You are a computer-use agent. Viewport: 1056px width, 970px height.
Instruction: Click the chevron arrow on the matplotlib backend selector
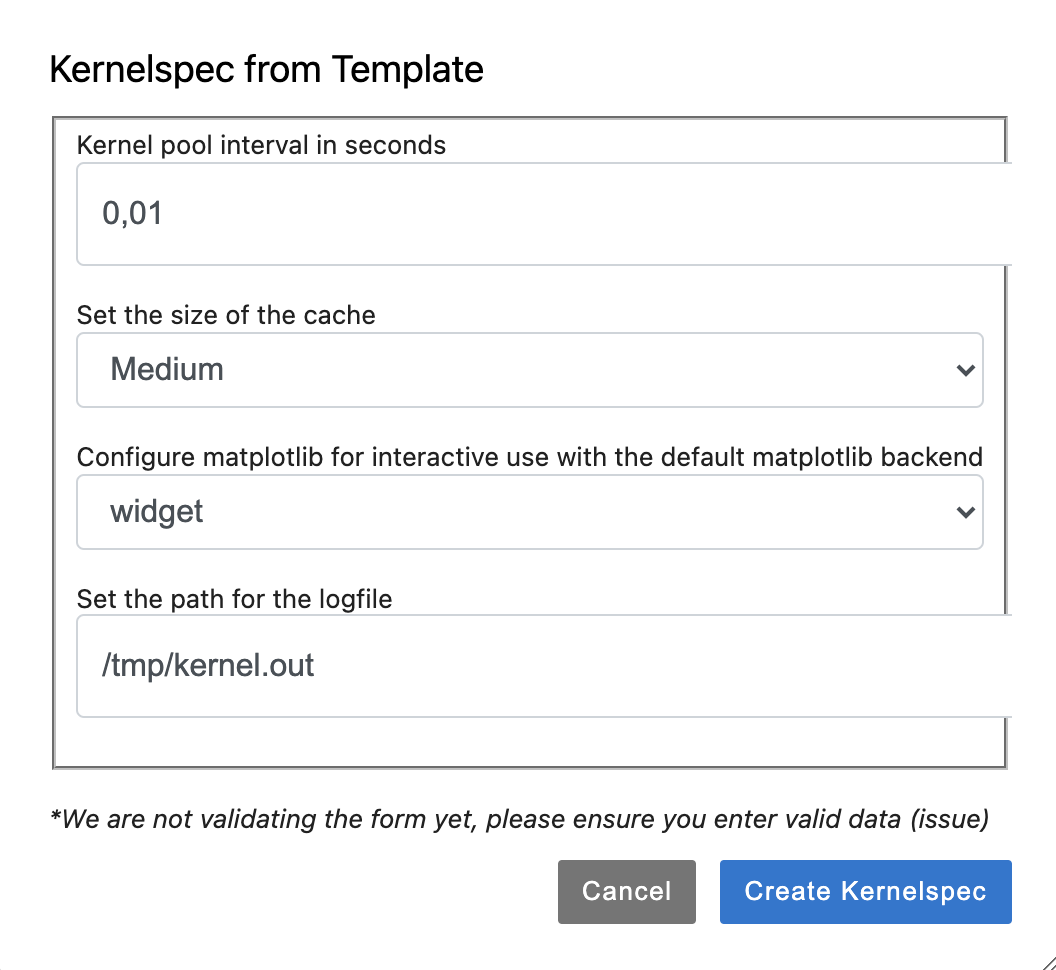[966, 512]
